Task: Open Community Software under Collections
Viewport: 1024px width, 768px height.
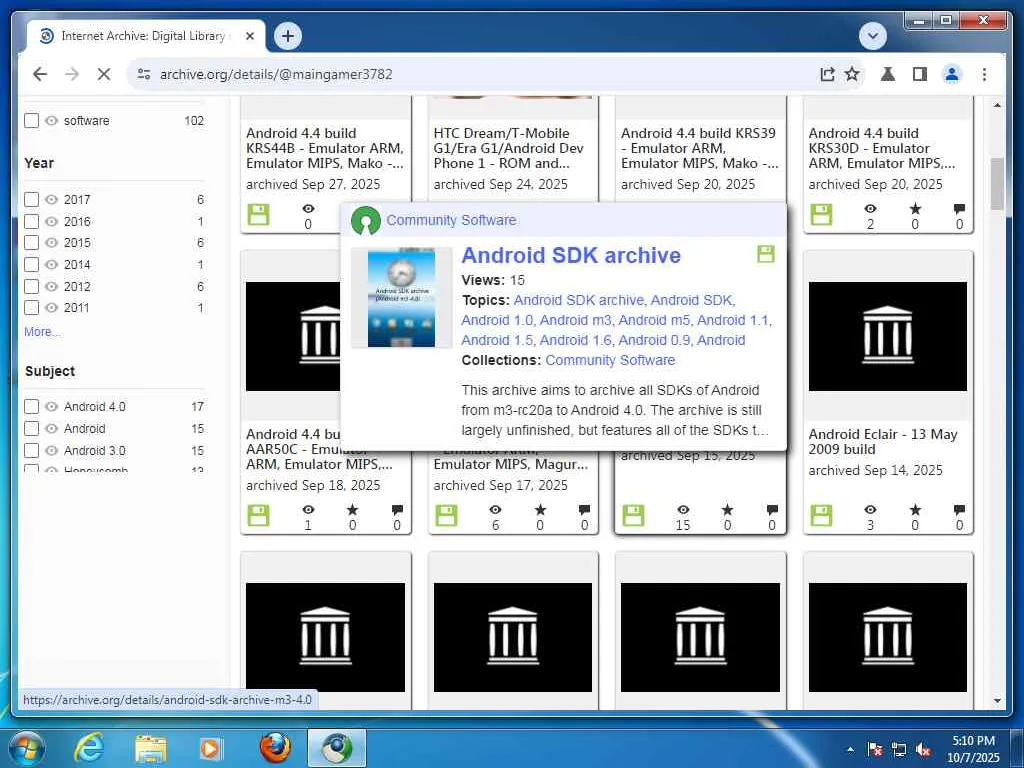Action: [610, 360]
